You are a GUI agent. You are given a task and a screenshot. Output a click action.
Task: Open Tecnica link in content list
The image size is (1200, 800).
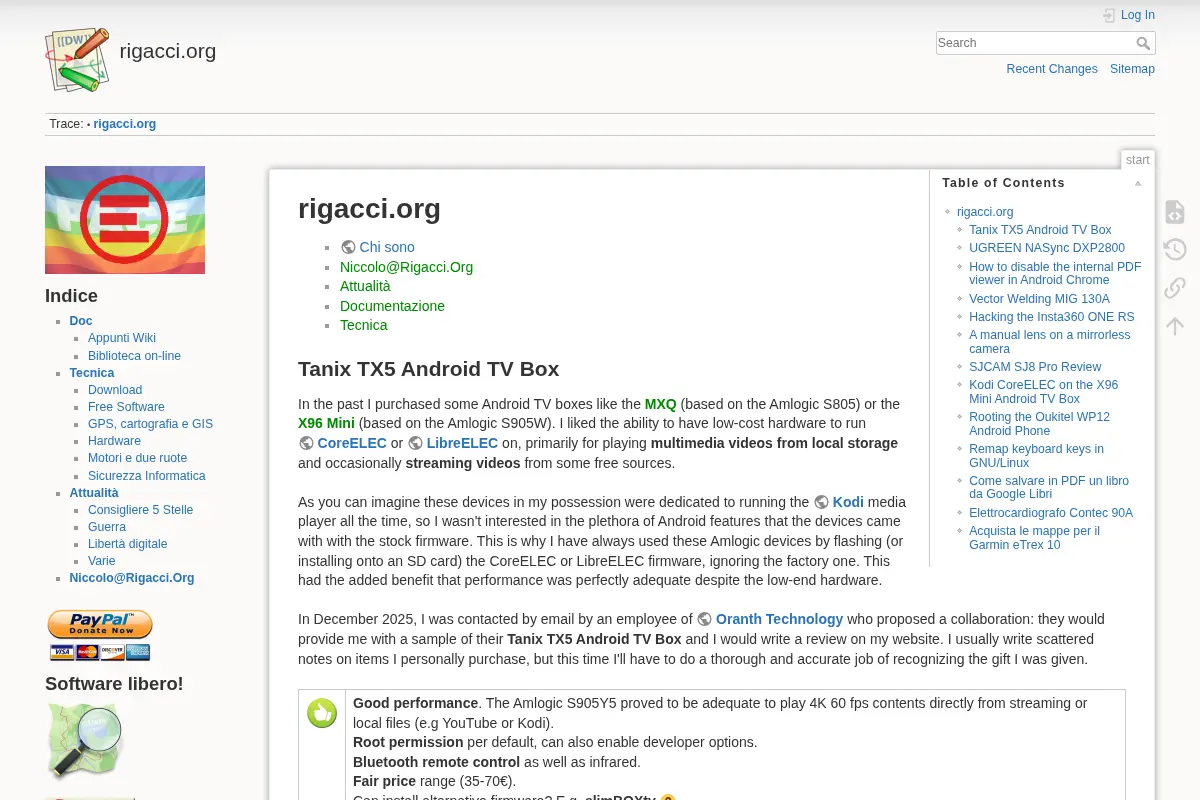point(363,325)
